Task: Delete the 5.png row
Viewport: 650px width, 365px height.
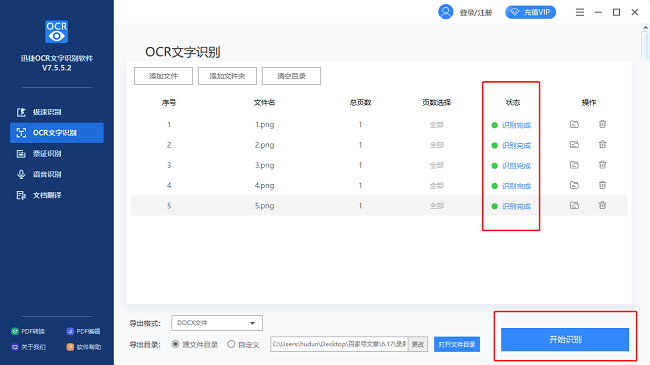Action: point(602,205)
